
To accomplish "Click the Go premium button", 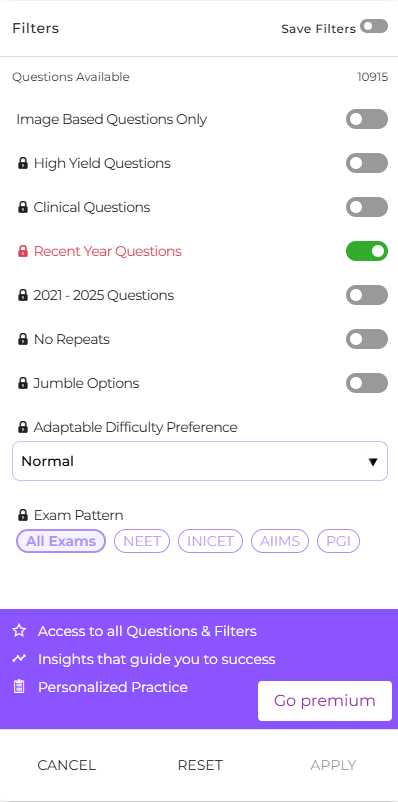I will [x=325, y=701].
